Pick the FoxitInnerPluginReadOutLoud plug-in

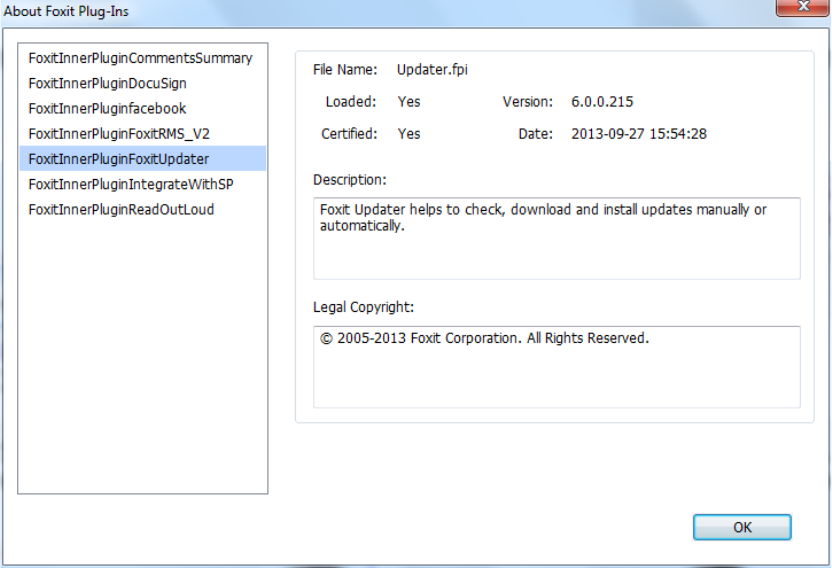[142, 209]
